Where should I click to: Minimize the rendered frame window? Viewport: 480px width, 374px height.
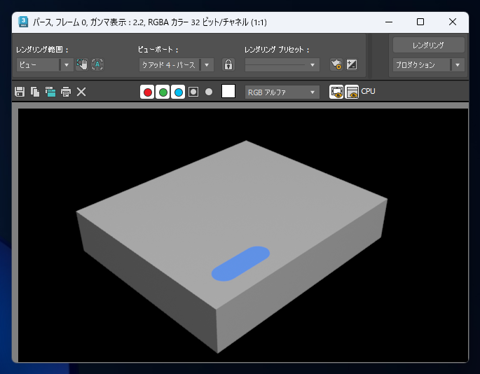click(x=389, y=22)
